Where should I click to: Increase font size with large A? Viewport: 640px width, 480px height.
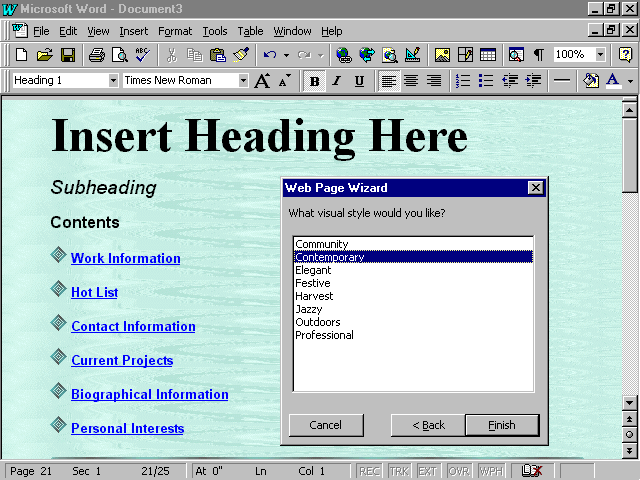click(x=262, y=80)
